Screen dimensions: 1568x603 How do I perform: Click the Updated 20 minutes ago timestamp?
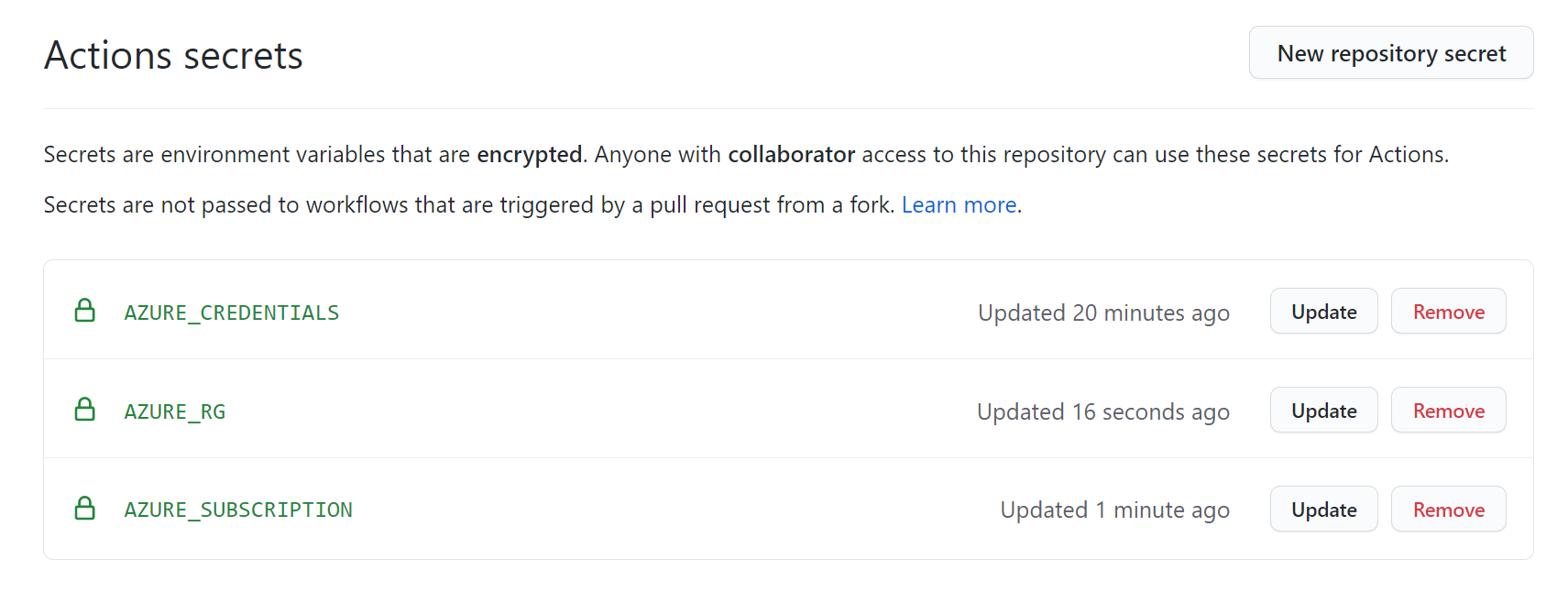click(x=1103, y=313)
